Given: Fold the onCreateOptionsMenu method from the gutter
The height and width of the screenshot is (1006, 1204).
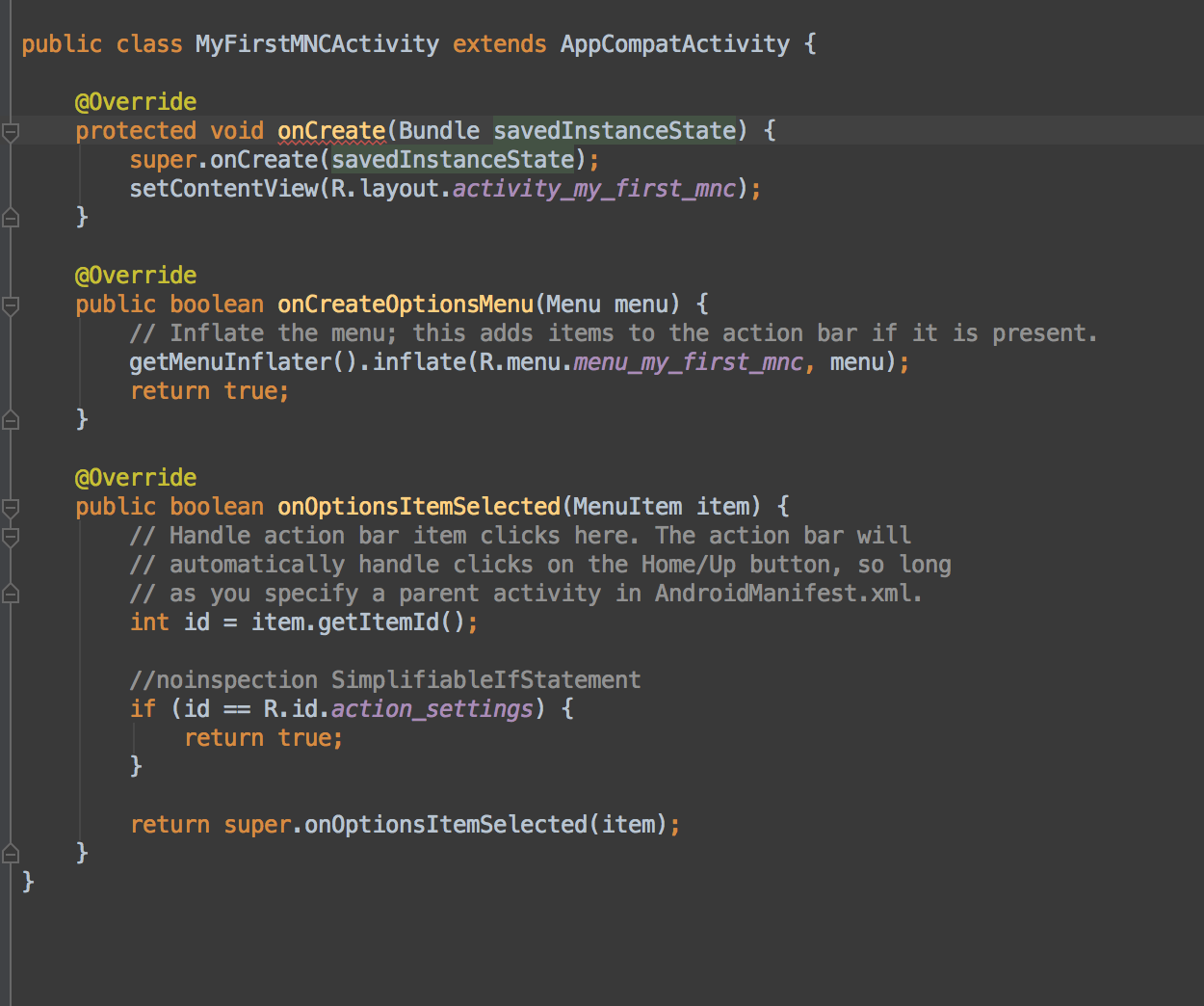Looking at the screenshot, I should pos(11,305).
